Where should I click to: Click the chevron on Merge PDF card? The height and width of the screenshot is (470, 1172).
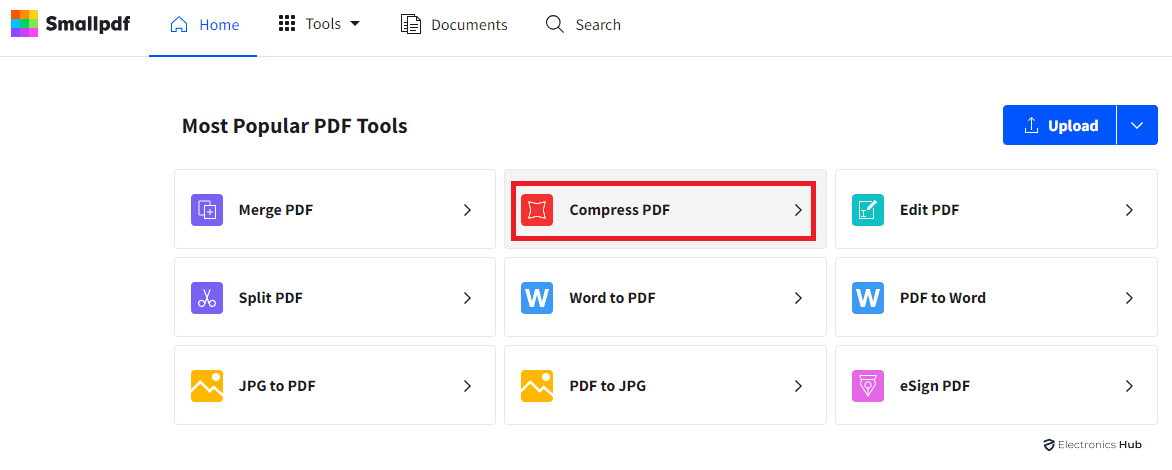tap(467, 210)
